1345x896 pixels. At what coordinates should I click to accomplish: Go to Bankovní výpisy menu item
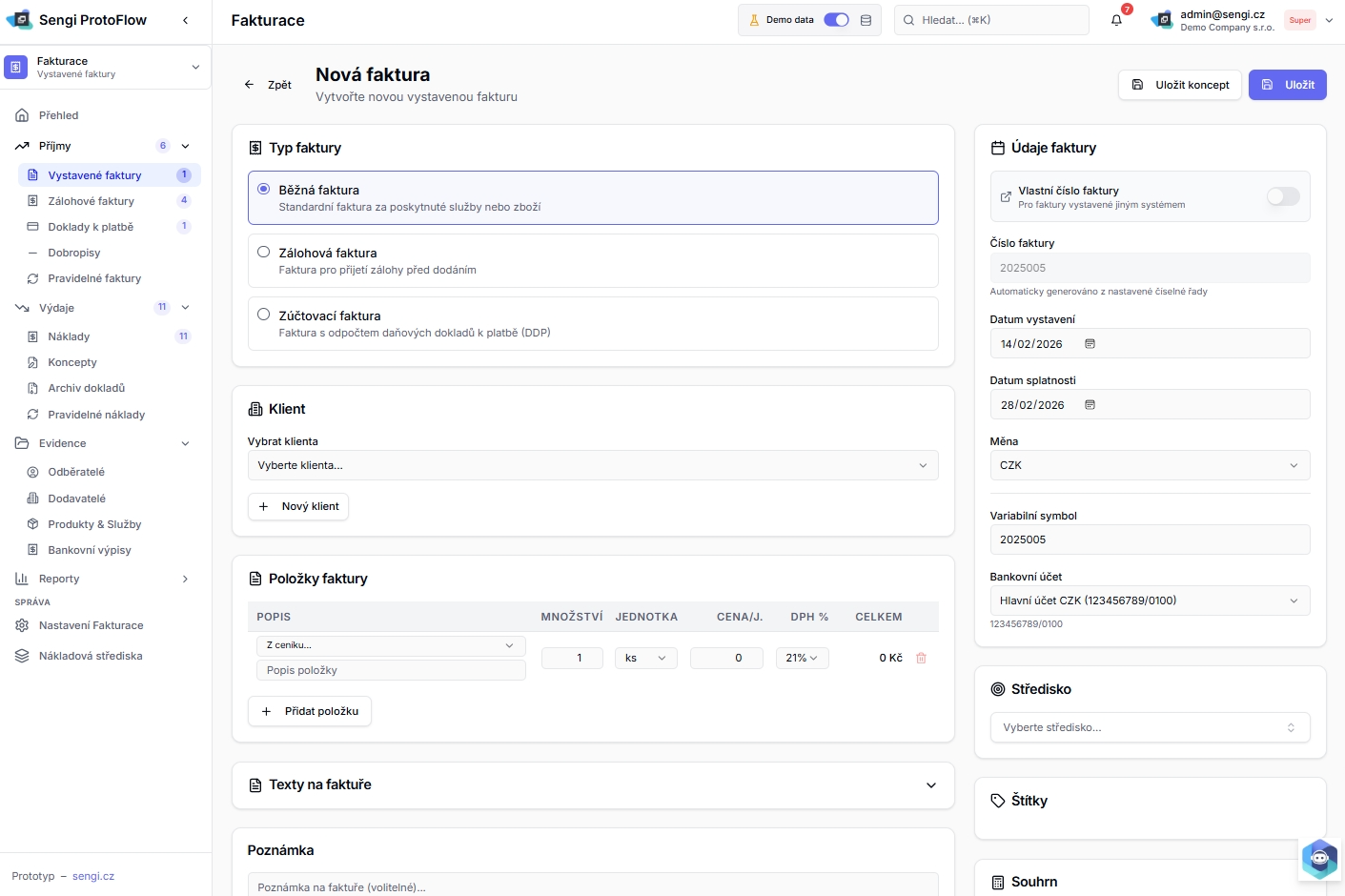90,550
